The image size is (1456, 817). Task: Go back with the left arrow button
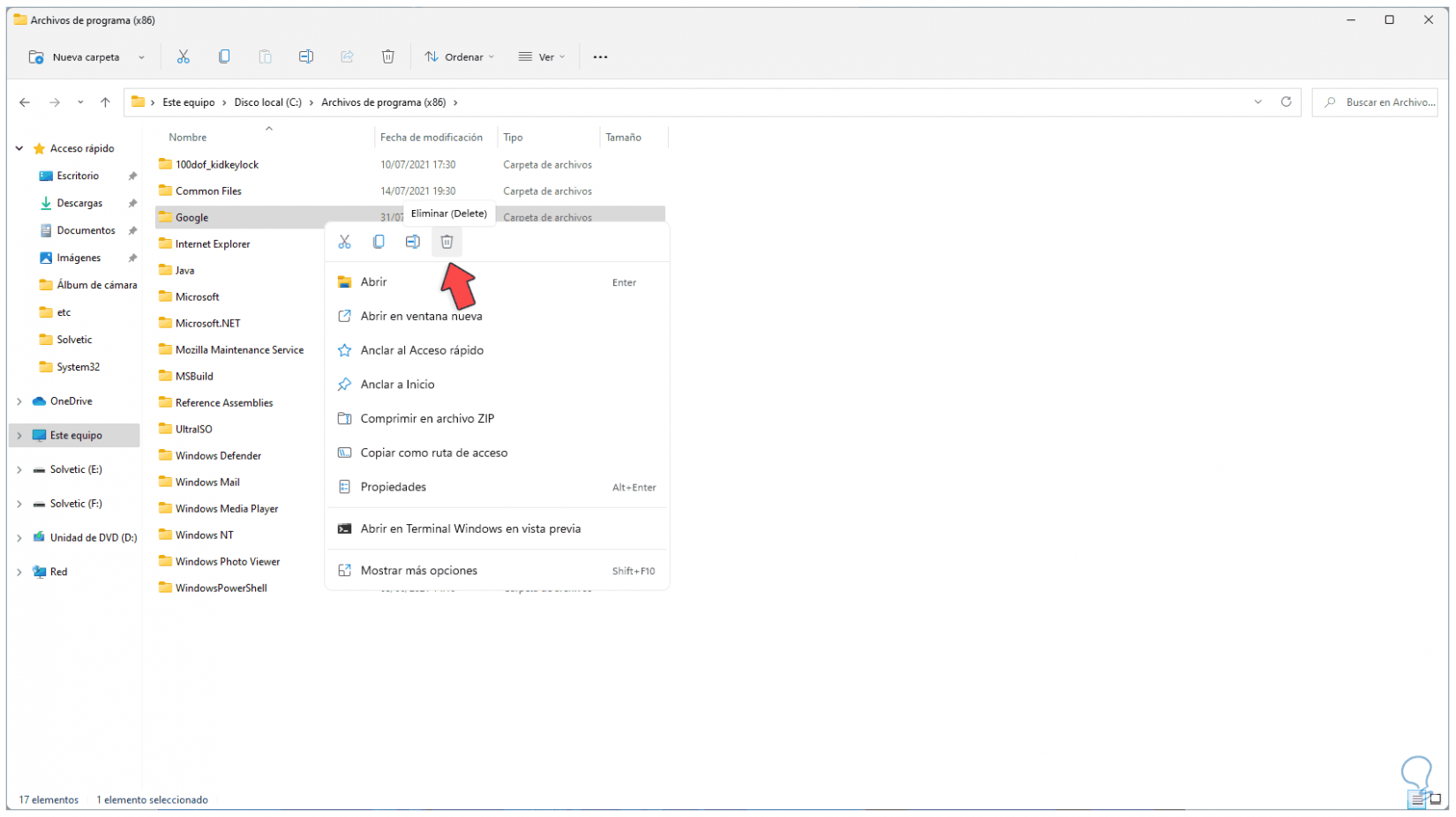coord(25,102)
